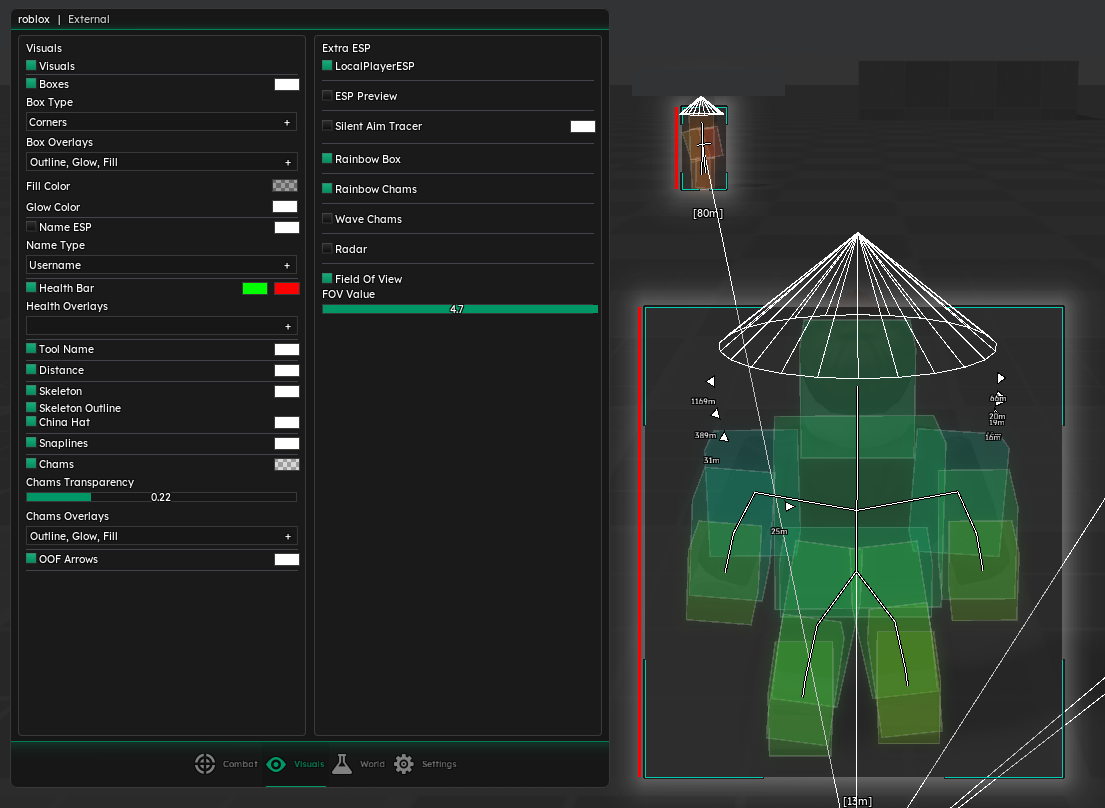1105x808 pixels.
Task: Enable the Name ESP checkbox
Action: pos(31,227)
